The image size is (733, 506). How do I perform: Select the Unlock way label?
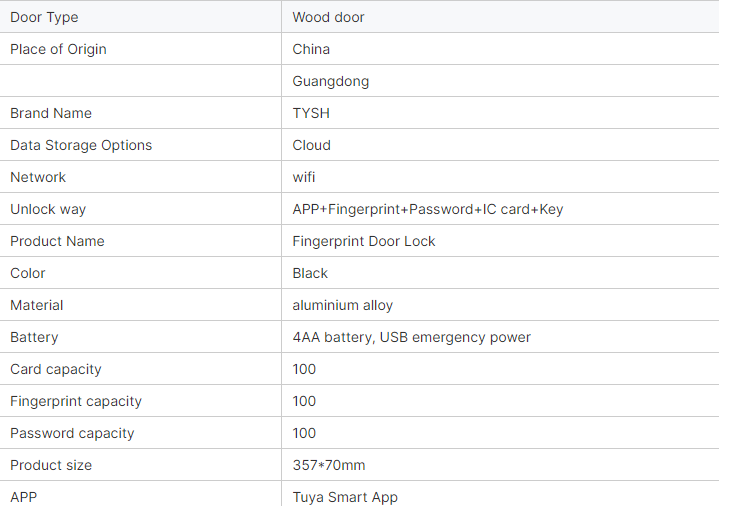click(48, 210)
